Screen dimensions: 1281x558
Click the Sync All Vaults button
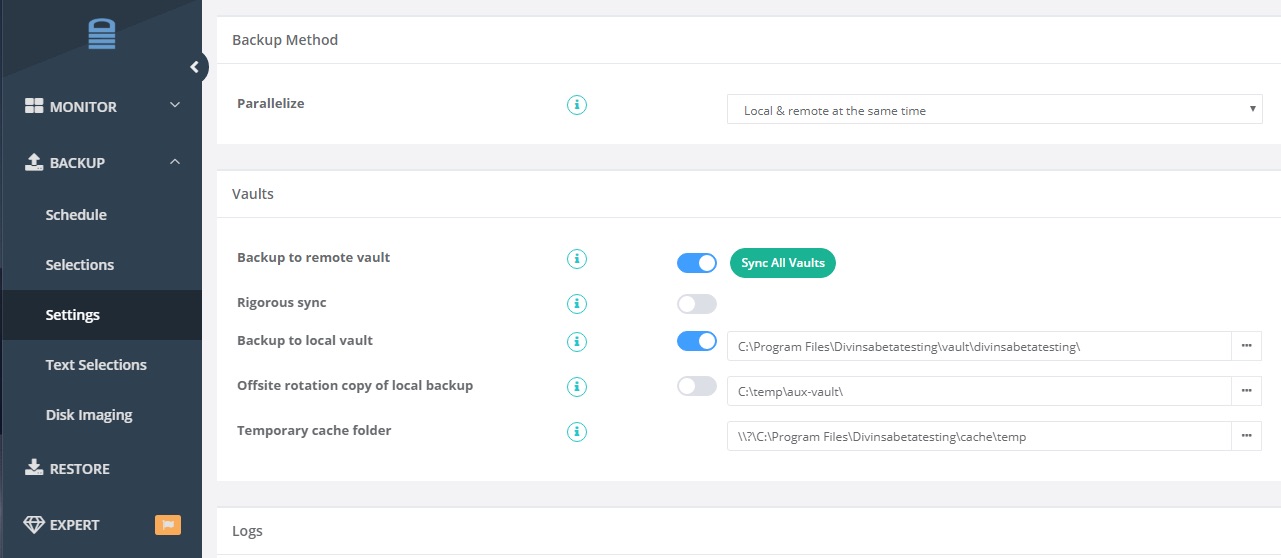pyautogui.click(x=783, y=263)
